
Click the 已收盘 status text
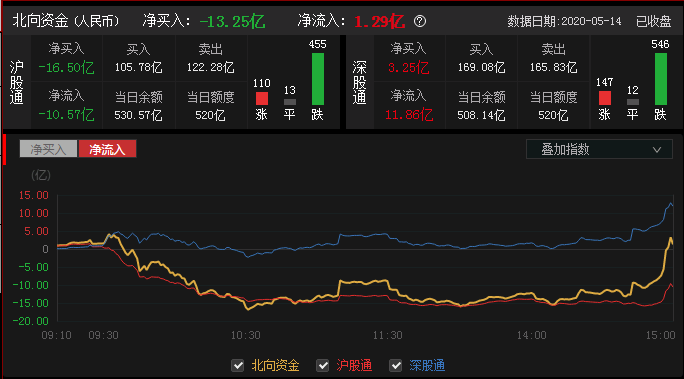(x=653, y=21)
